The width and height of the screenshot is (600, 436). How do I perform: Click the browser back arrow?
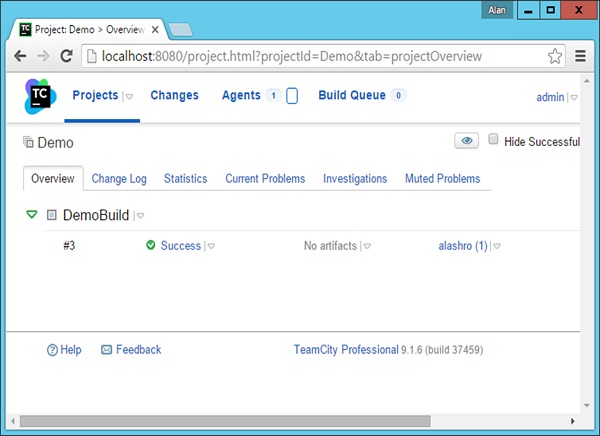(x=20, y=56)
